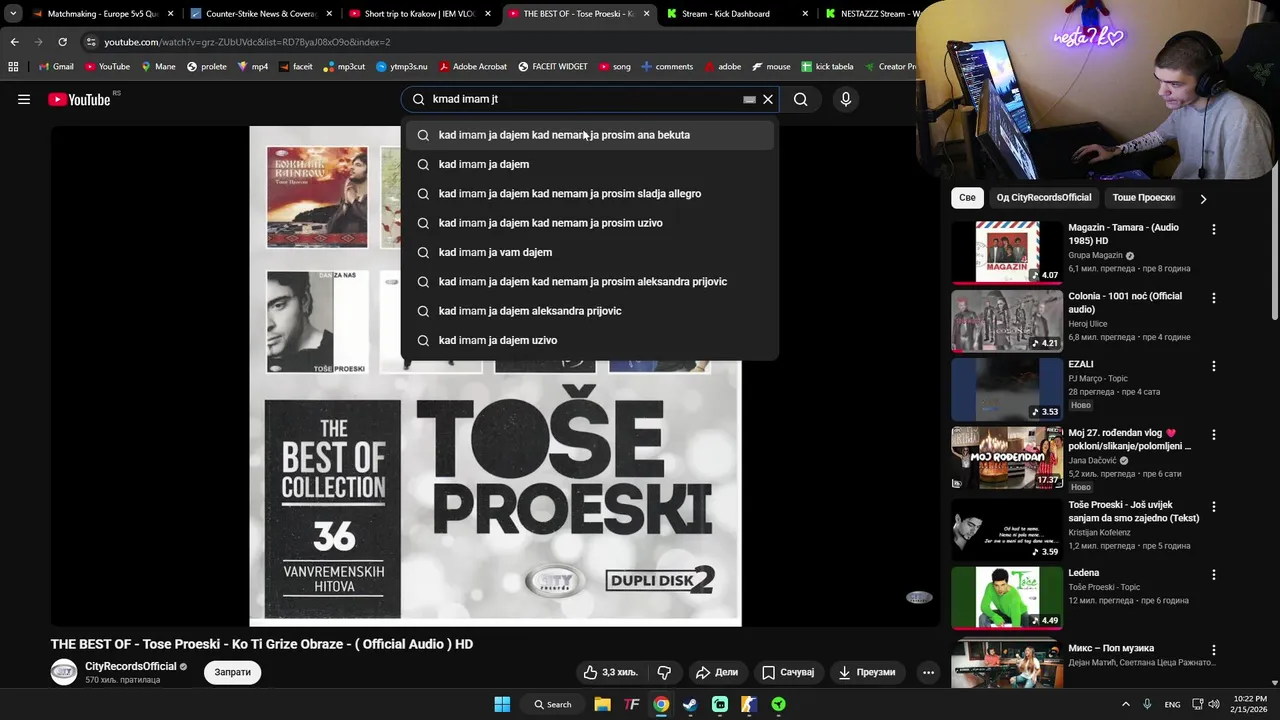Clear the search box with the X
1280x720 pixels.
(x=768, y=99)
